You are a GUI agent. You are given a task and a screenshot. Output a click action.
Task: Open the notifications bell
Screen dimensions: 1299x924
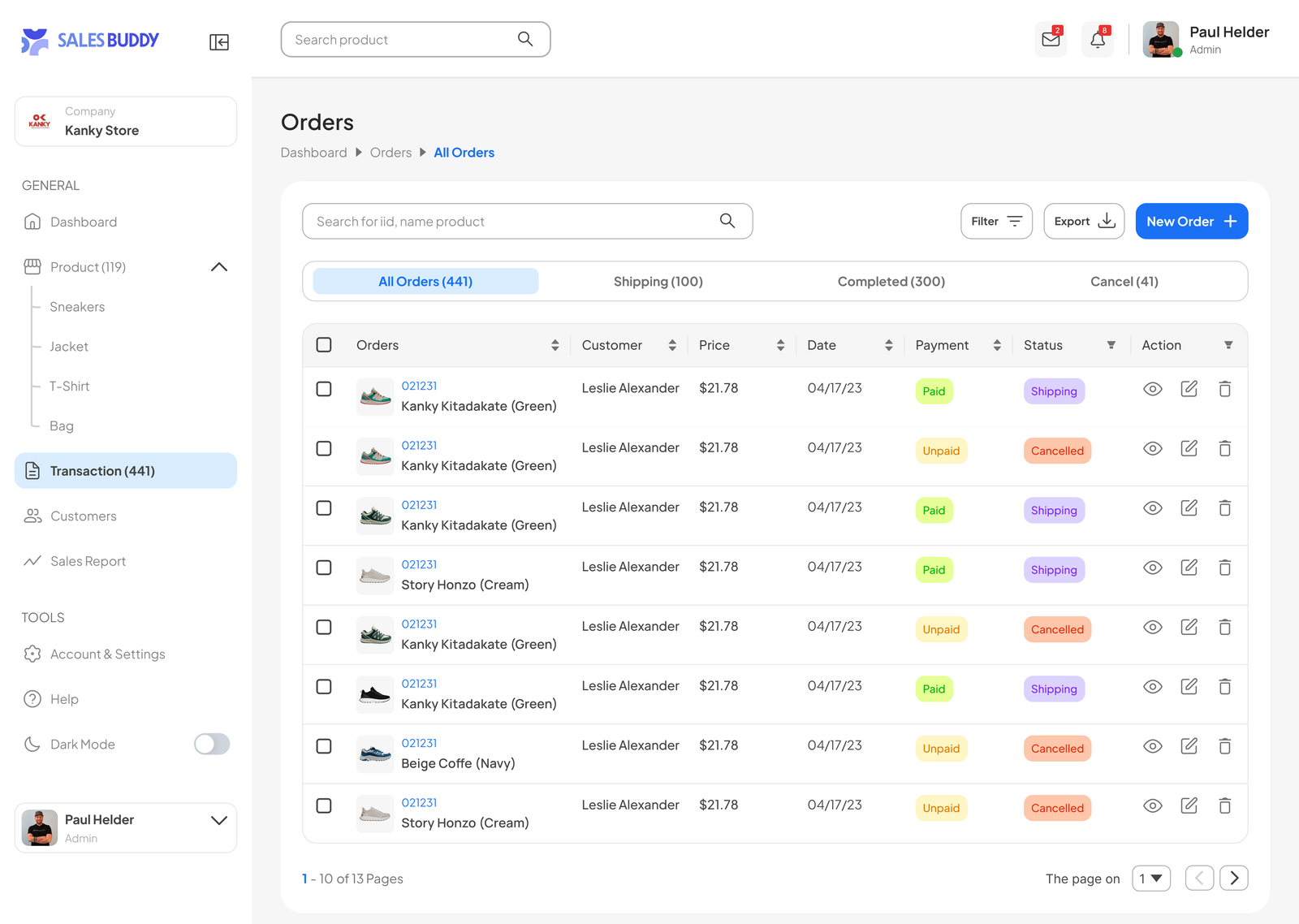click(1098, 39)
